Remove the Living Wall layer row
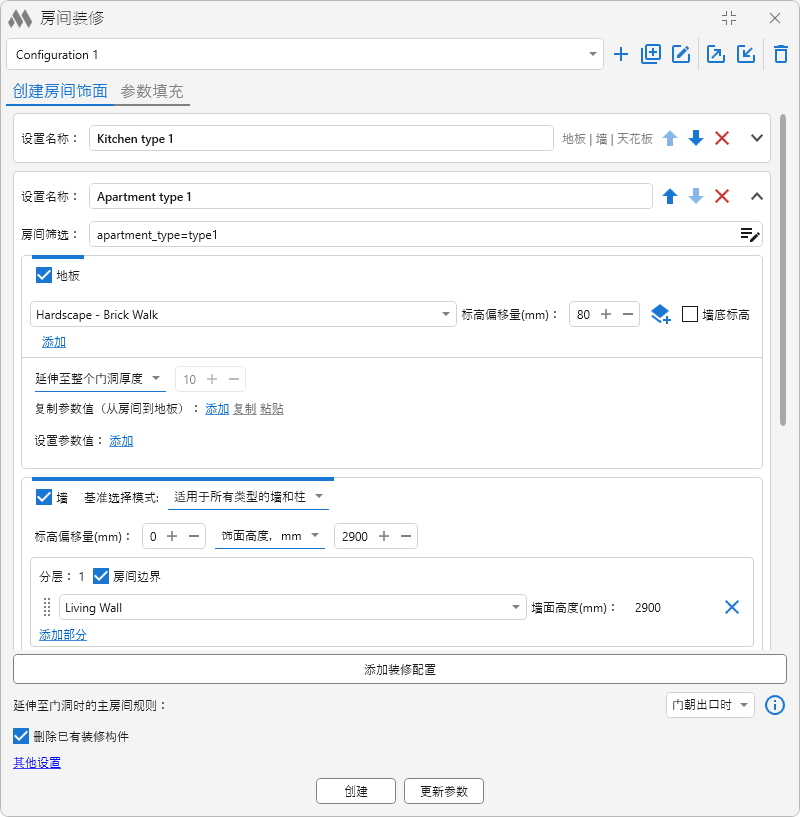800x817 pixels. 732,607
